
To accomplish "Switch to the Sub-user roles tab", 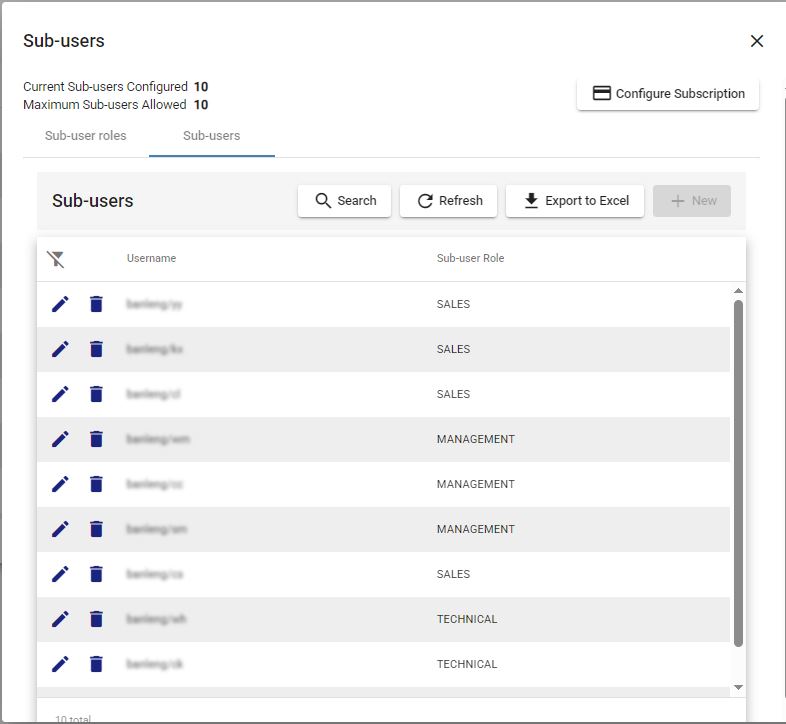I will 86,136.
